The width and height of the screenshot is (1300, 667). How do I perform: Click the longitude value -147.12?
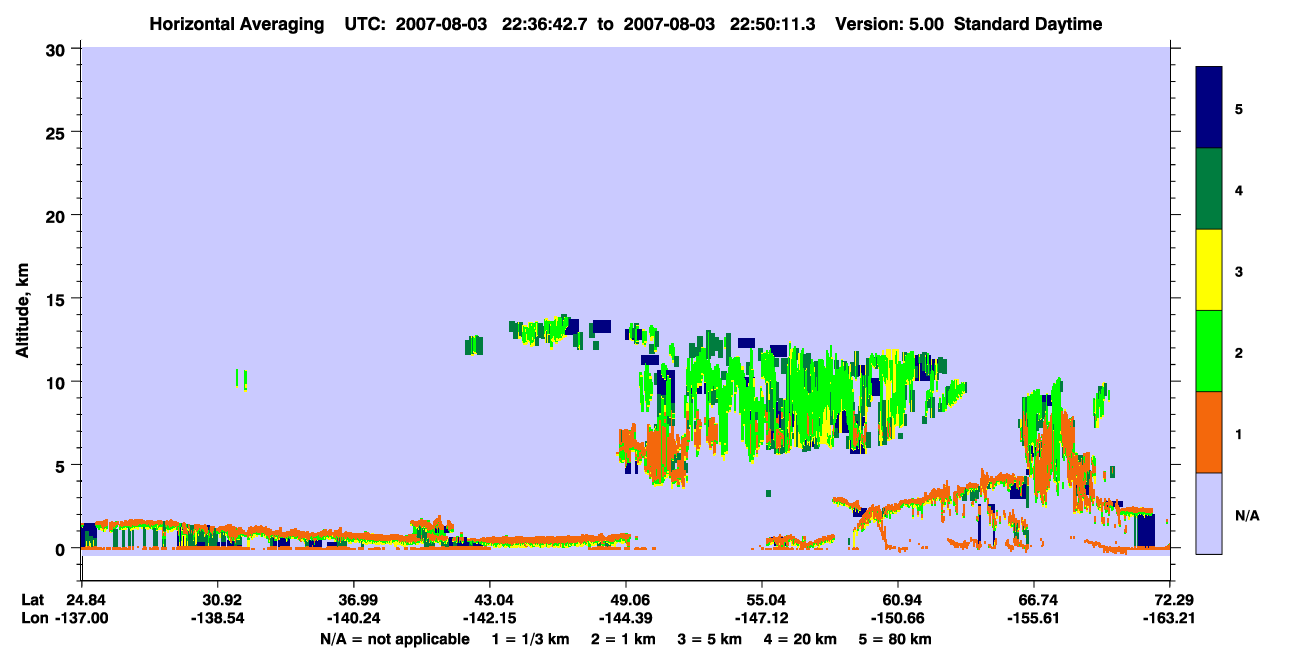[x=762, y=619]
